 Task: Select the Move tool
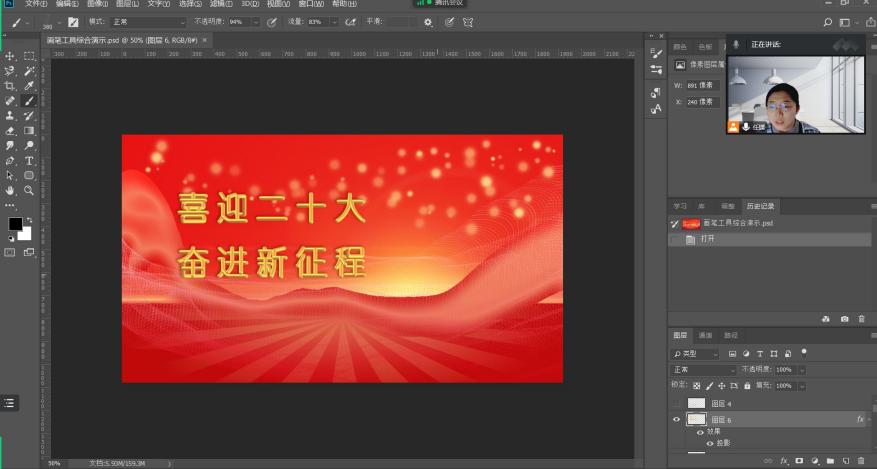point(10,56)
